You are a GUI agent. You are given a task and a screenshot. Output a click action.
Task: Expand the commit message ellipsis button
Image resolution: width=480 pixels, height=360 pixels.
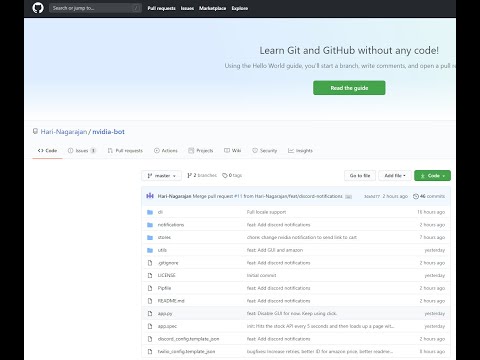348,197
